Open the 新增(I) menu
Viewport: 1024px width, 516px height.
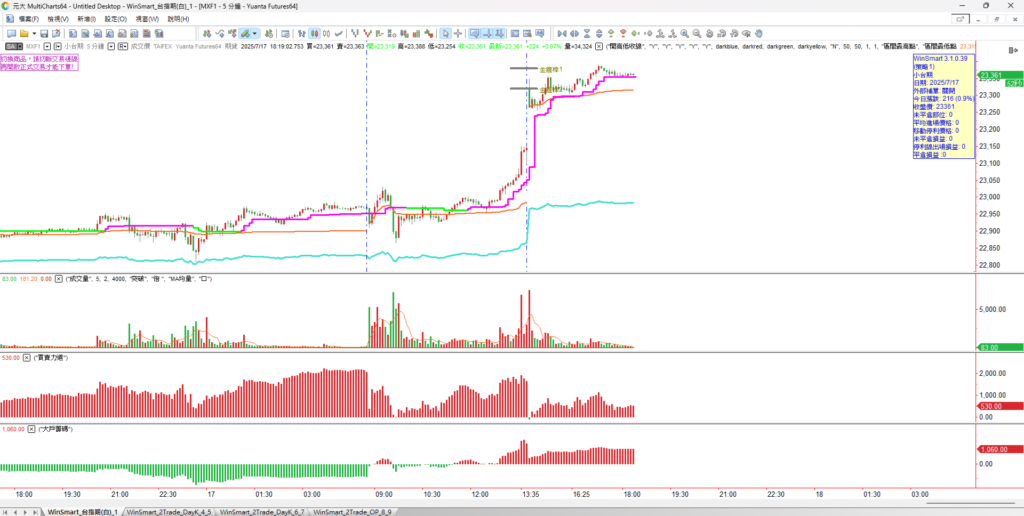(86, 19)
